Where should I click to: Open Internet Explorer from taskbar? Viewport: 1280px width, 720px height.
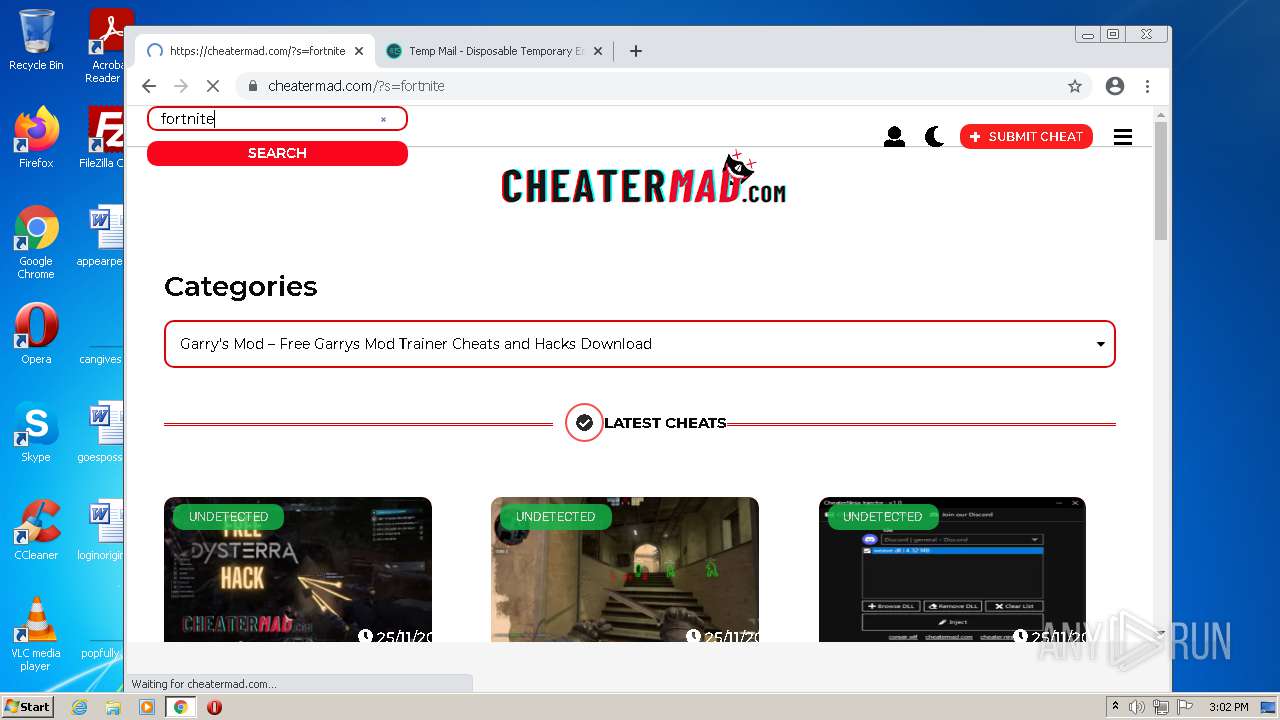coord(80,707)
